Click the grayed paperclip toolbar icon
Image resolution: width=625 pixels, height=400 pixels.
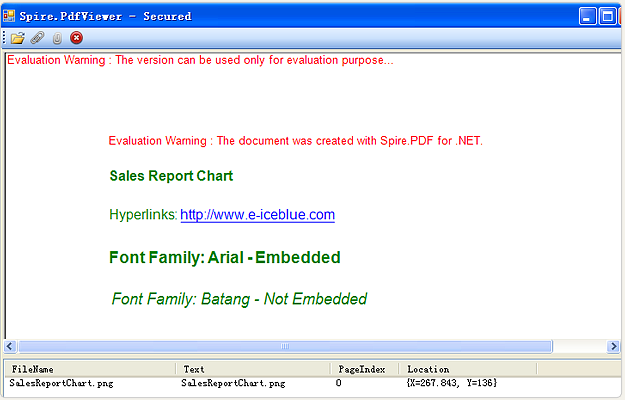tap(57, 38)
